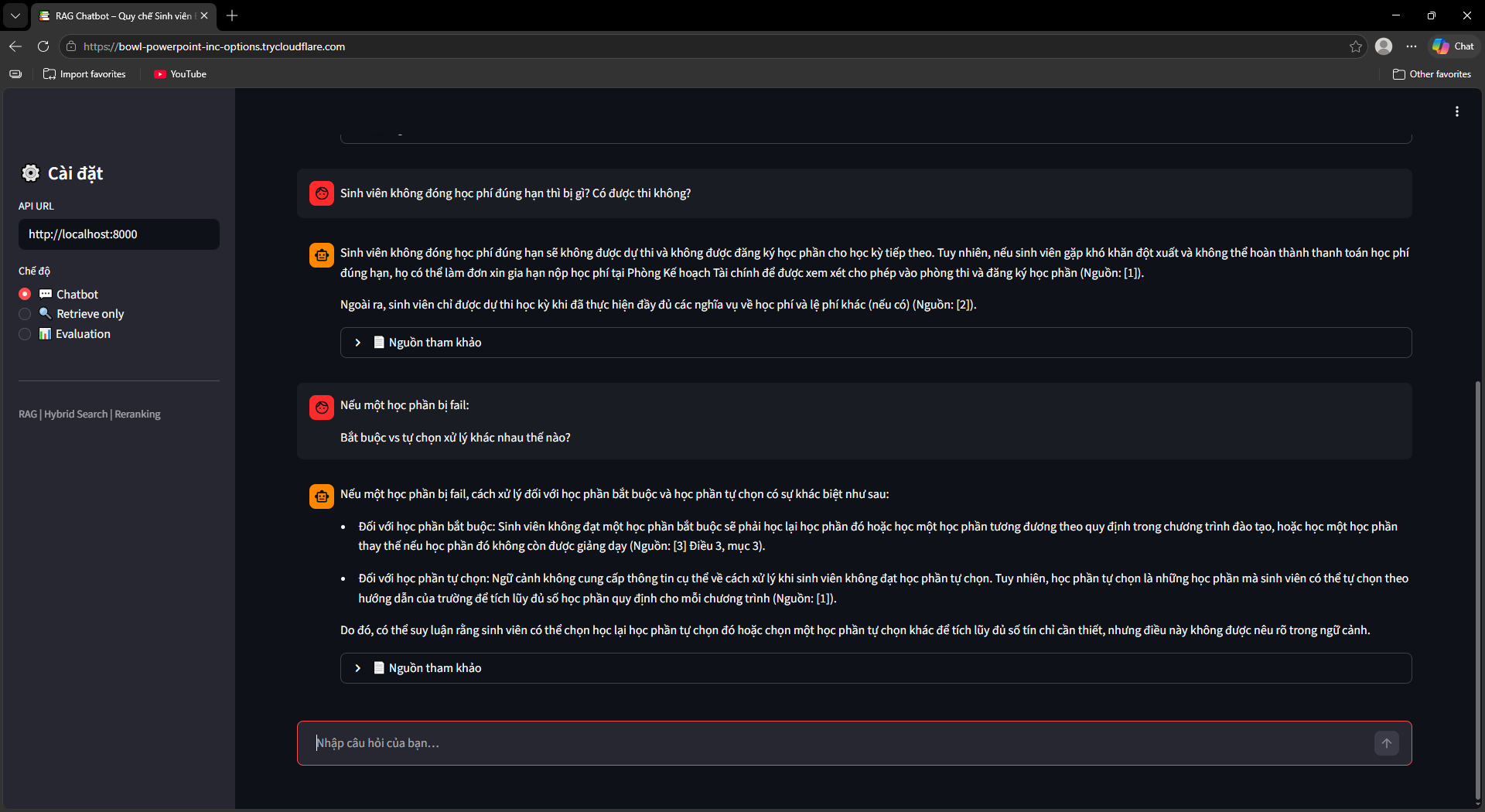Click the browser profile avatar icon
This screenshot has width=1485, height=812.
[1384, 46]
